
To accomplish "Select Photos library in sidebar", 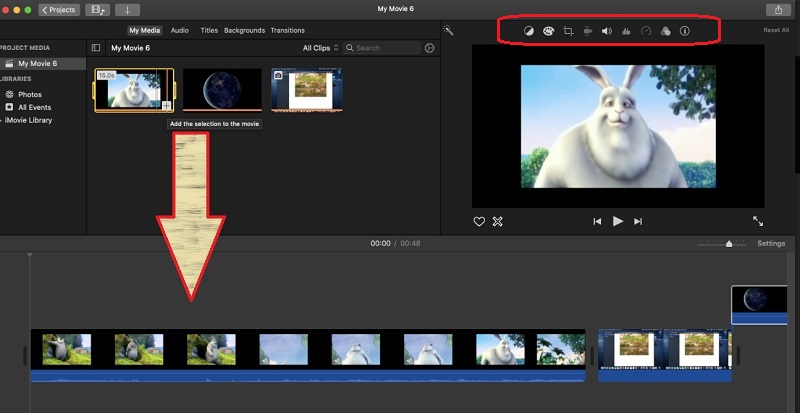I will (30, 94).
